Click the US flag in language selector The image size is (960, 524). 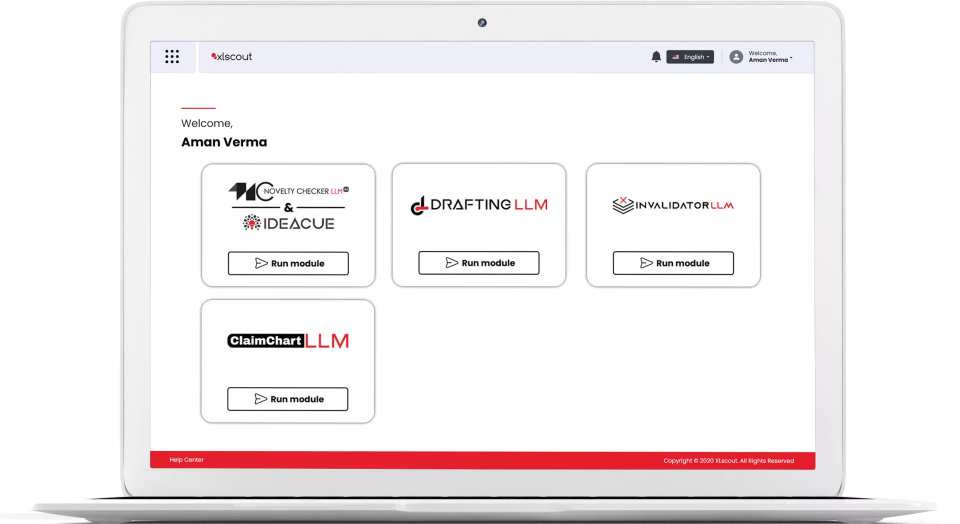pyautogui.click(x=676, y=57)
